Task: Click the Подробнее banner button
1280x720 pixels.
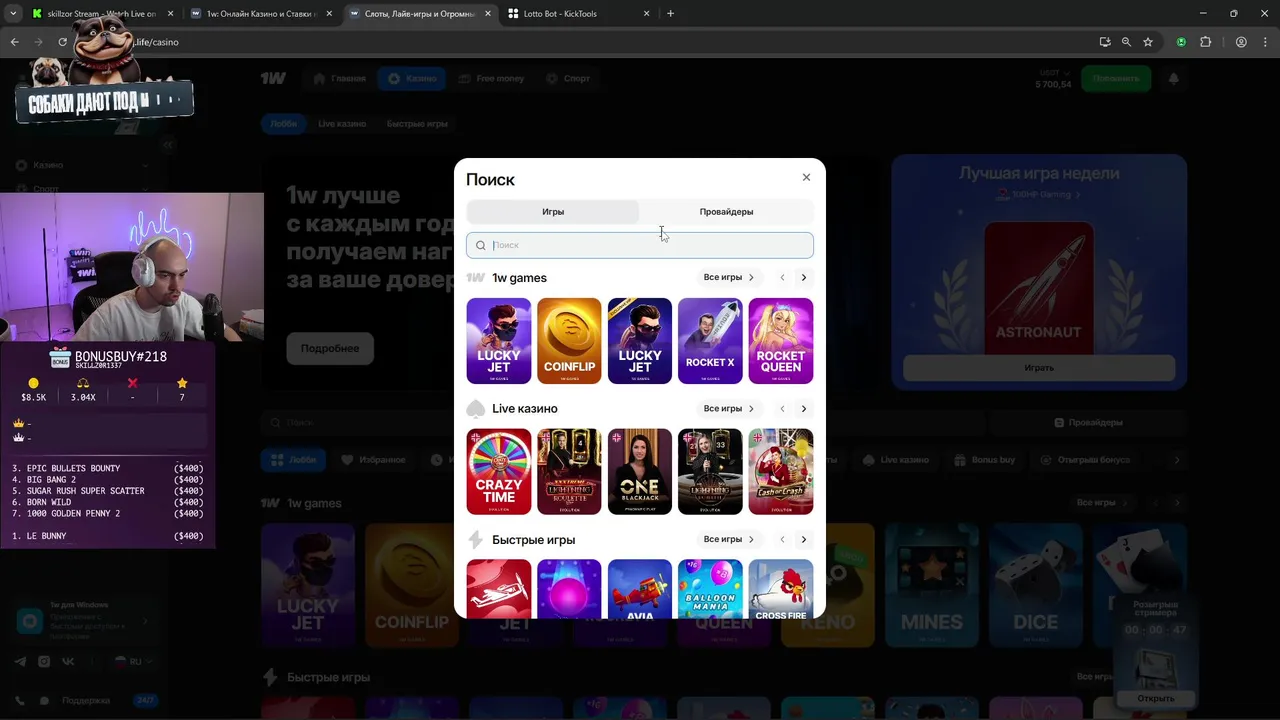Action: click(x=330, y=348)
